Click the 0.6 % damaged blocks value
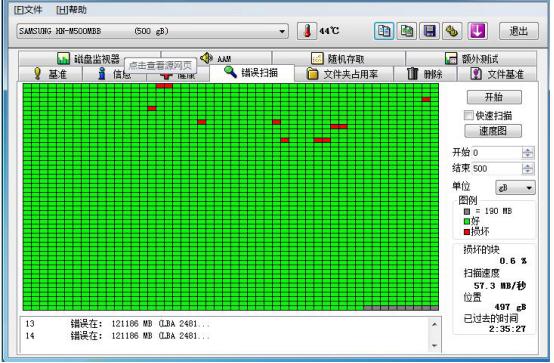Screen dimensions: 554x363 point(513,261)
